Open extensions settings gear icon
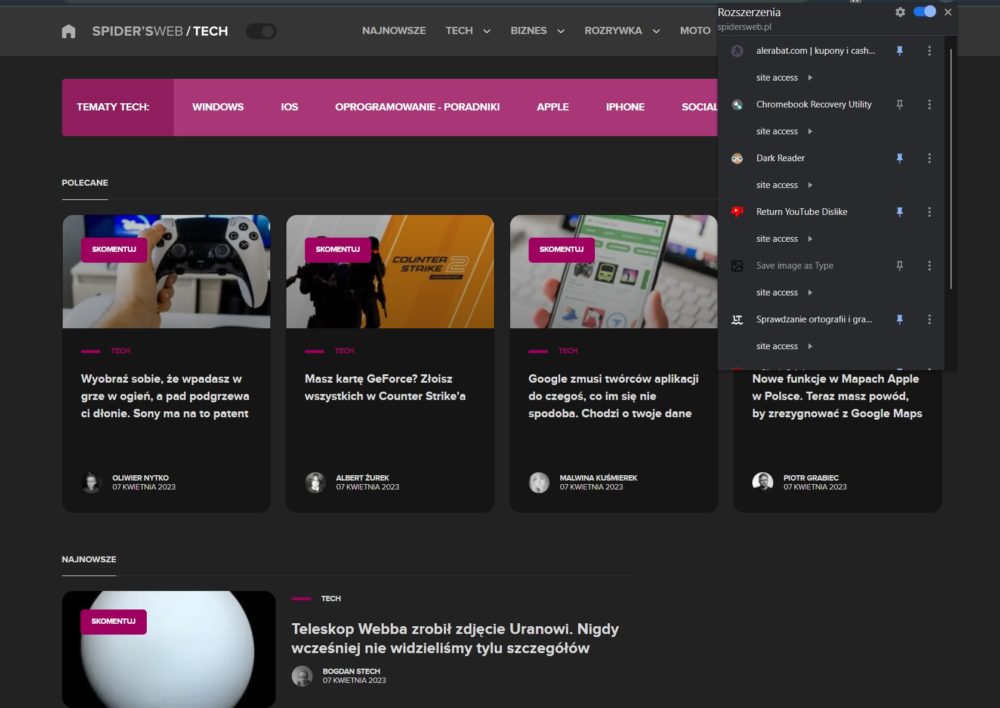Image resolution: width=1000 pixels, height=708 pixels. [x=900, y=11]
